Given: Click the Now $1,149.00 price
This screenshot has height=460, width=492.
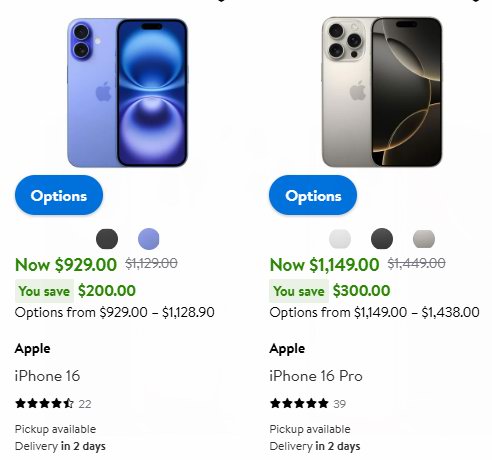Looking at the screenshot, I should click(x=324, y=265).
